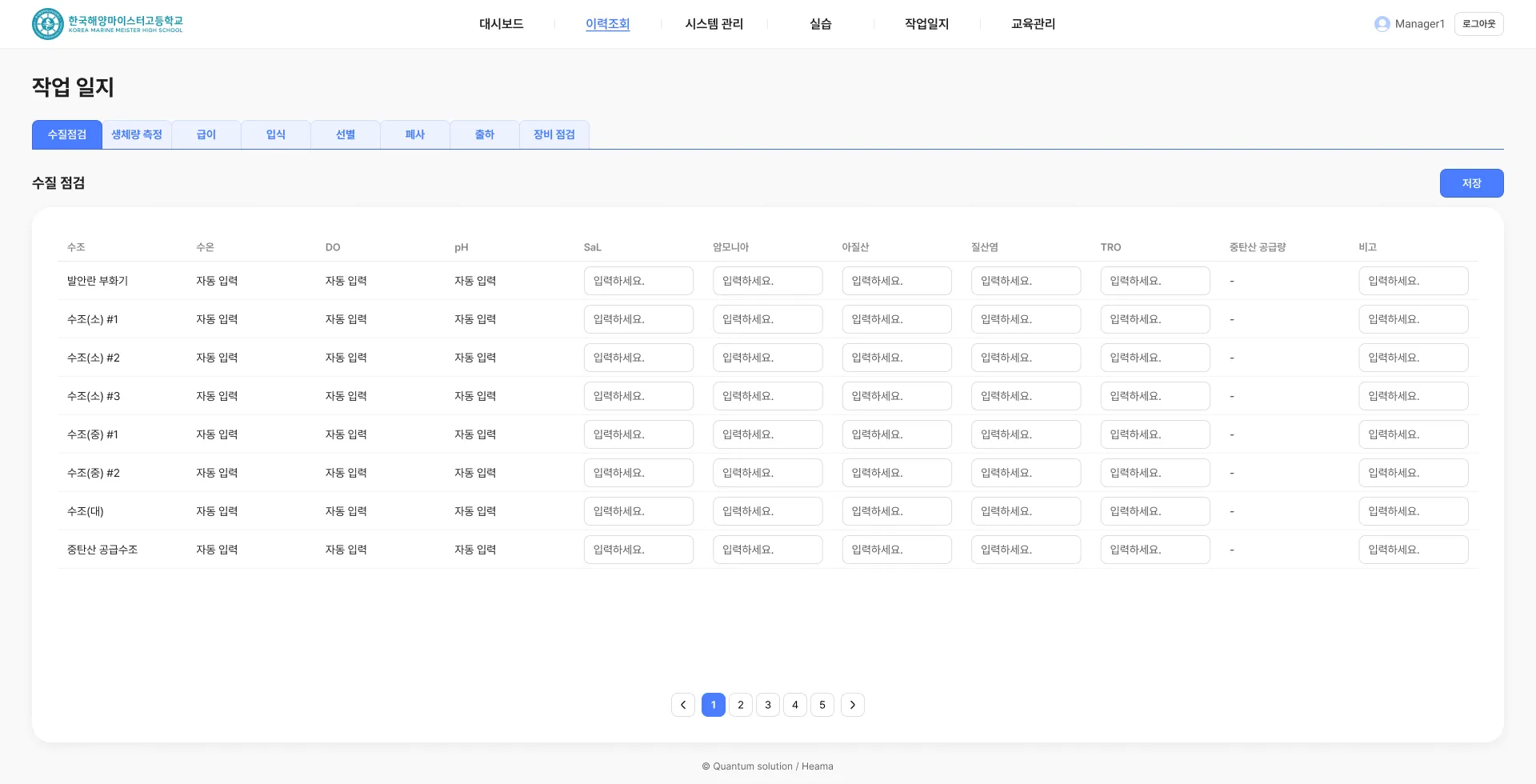
Task: Open the 작업일지 menu
Action: [x=927, y=24]
